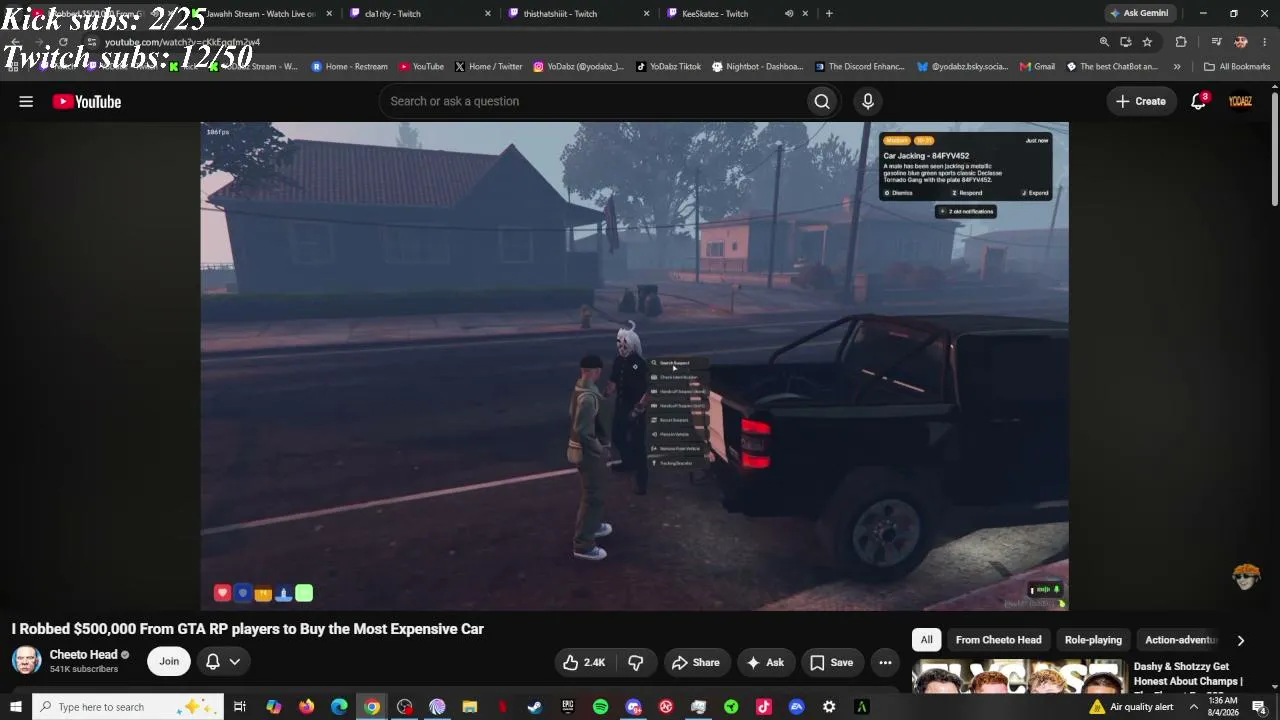Join the Cheeto Head channel membership
This screenshot has width=1280, height=720.
click(169, 661)
